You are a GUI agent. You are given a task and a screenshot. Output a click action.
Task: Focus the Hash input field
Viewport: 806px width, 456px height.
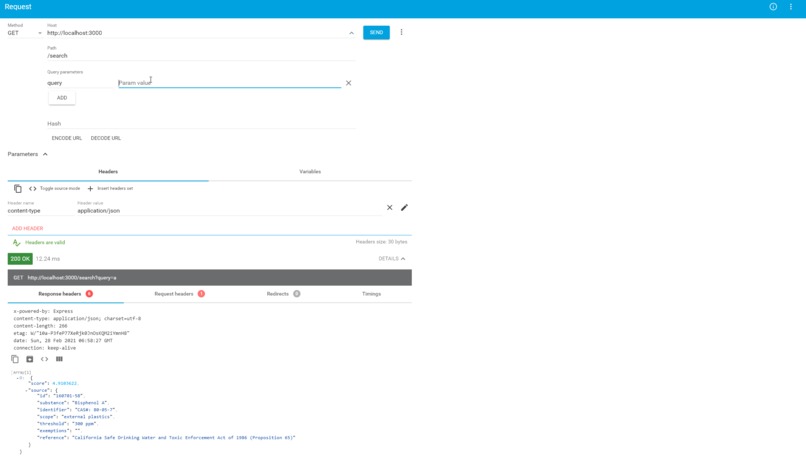tap(201, 123)
